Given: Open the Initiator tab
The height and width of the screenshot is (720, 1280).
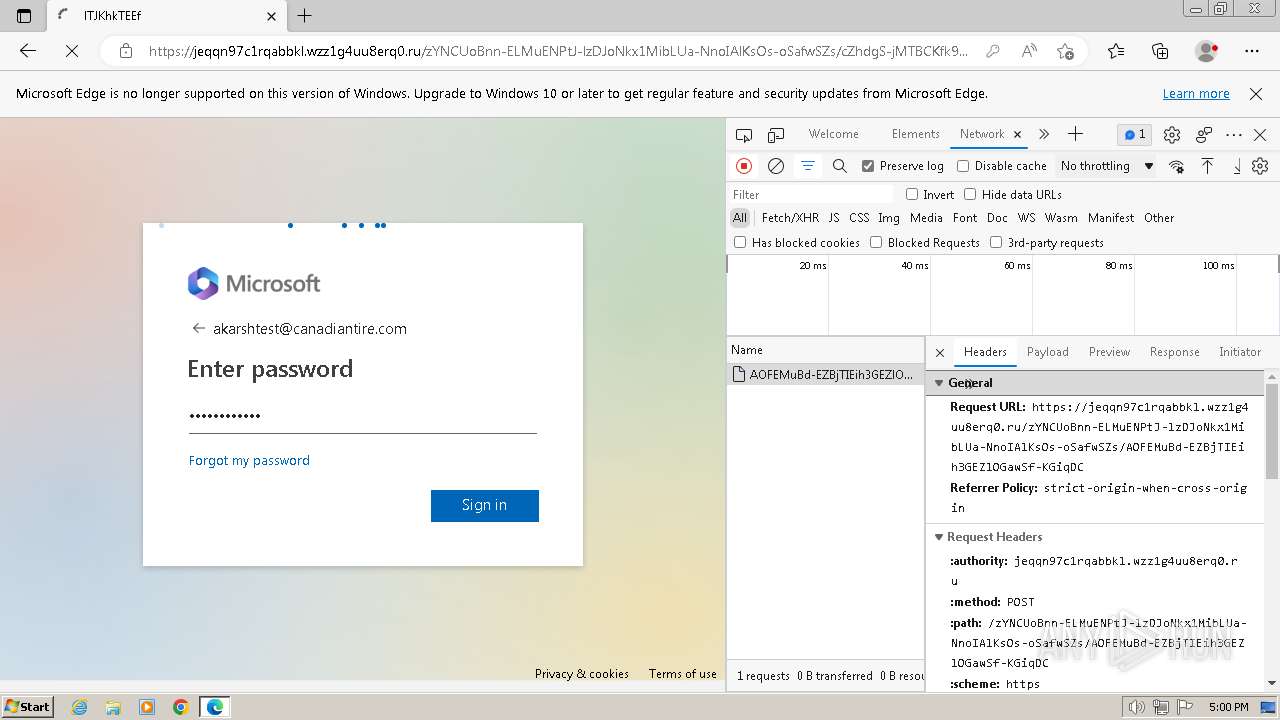Looking at the screenshot, I should (1240, 352).
